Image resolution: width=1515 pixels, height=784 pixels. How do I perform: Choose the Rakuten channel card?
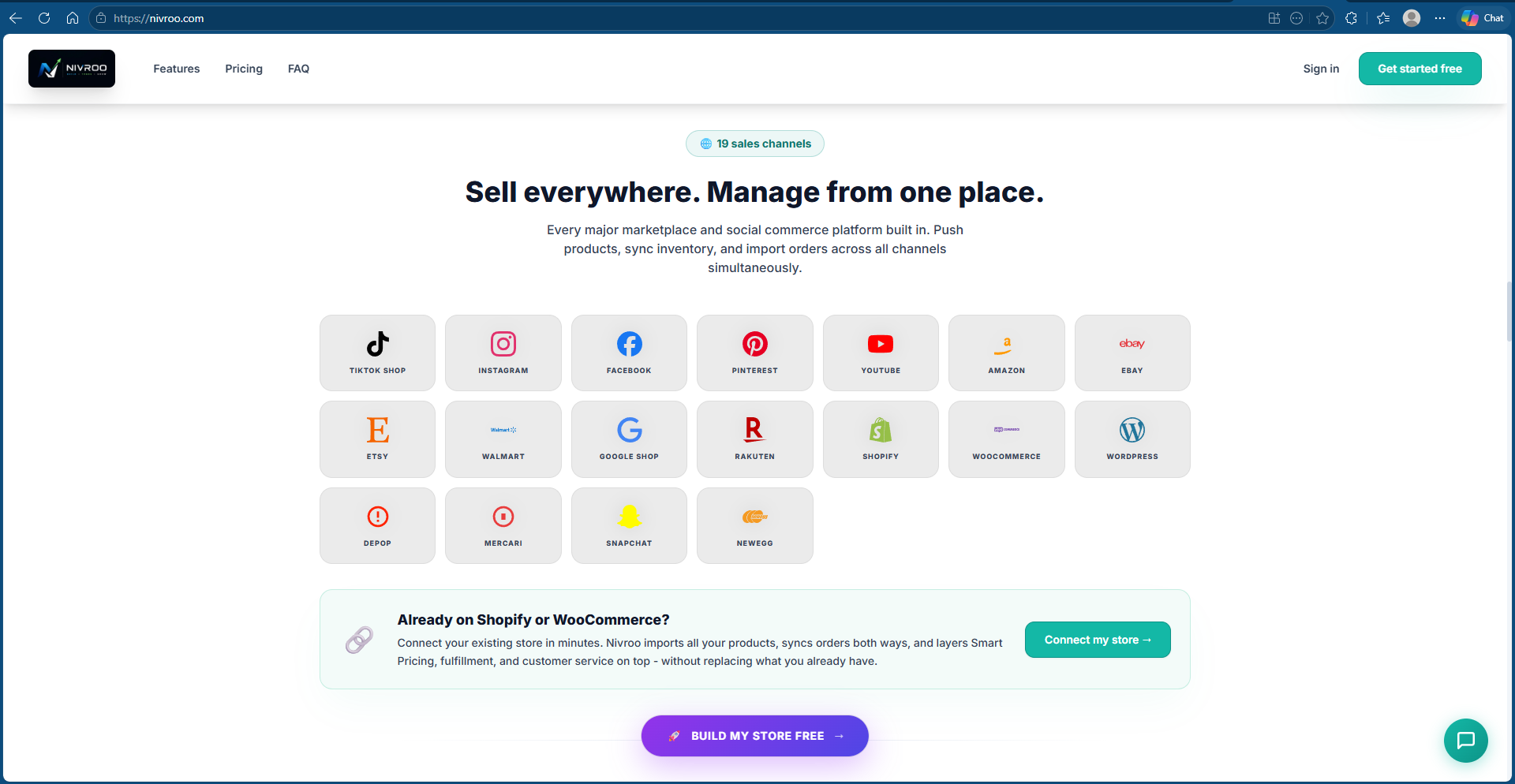point(755,439)
